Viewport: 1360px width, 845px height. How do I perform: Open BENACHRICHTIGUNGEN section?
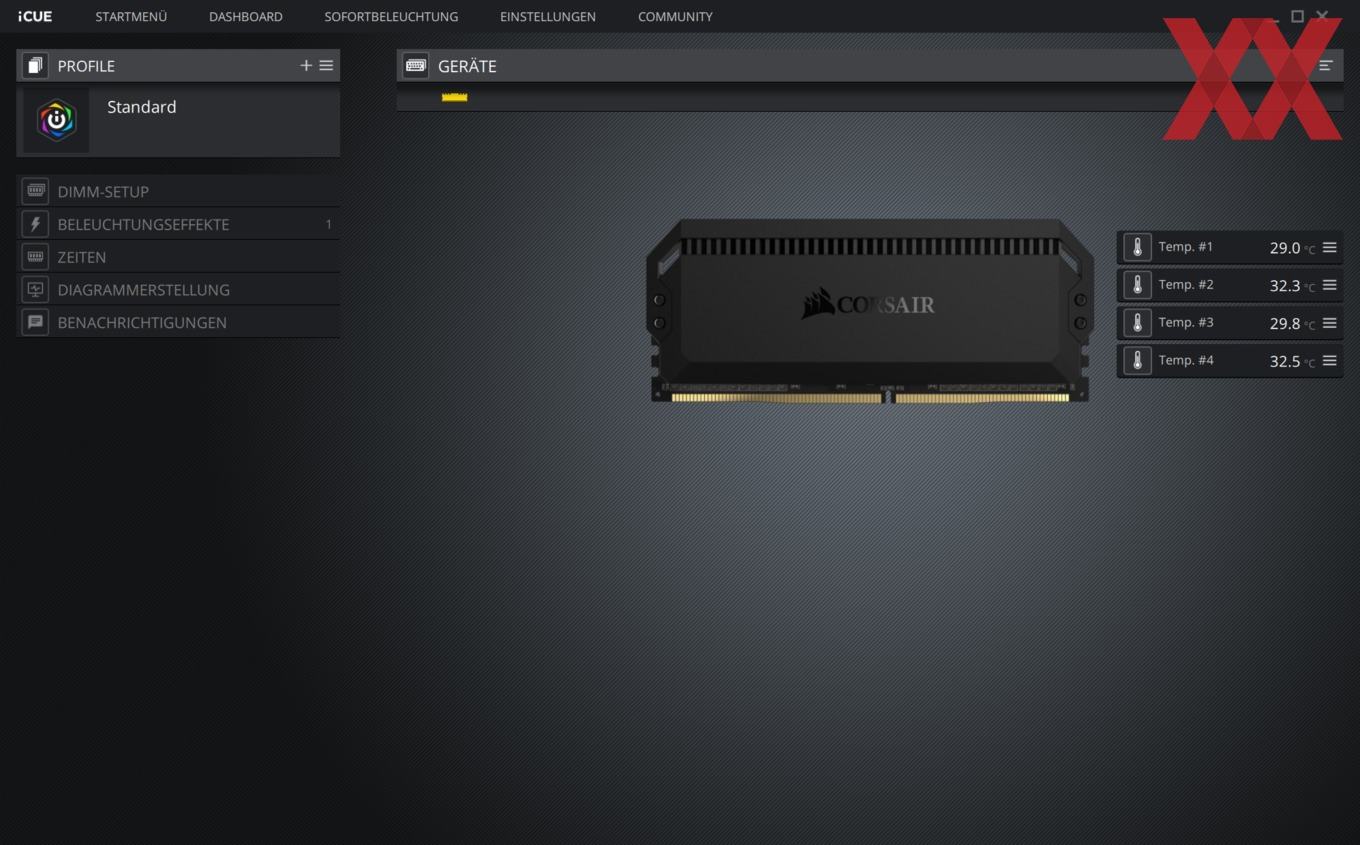tap(178, 322)
